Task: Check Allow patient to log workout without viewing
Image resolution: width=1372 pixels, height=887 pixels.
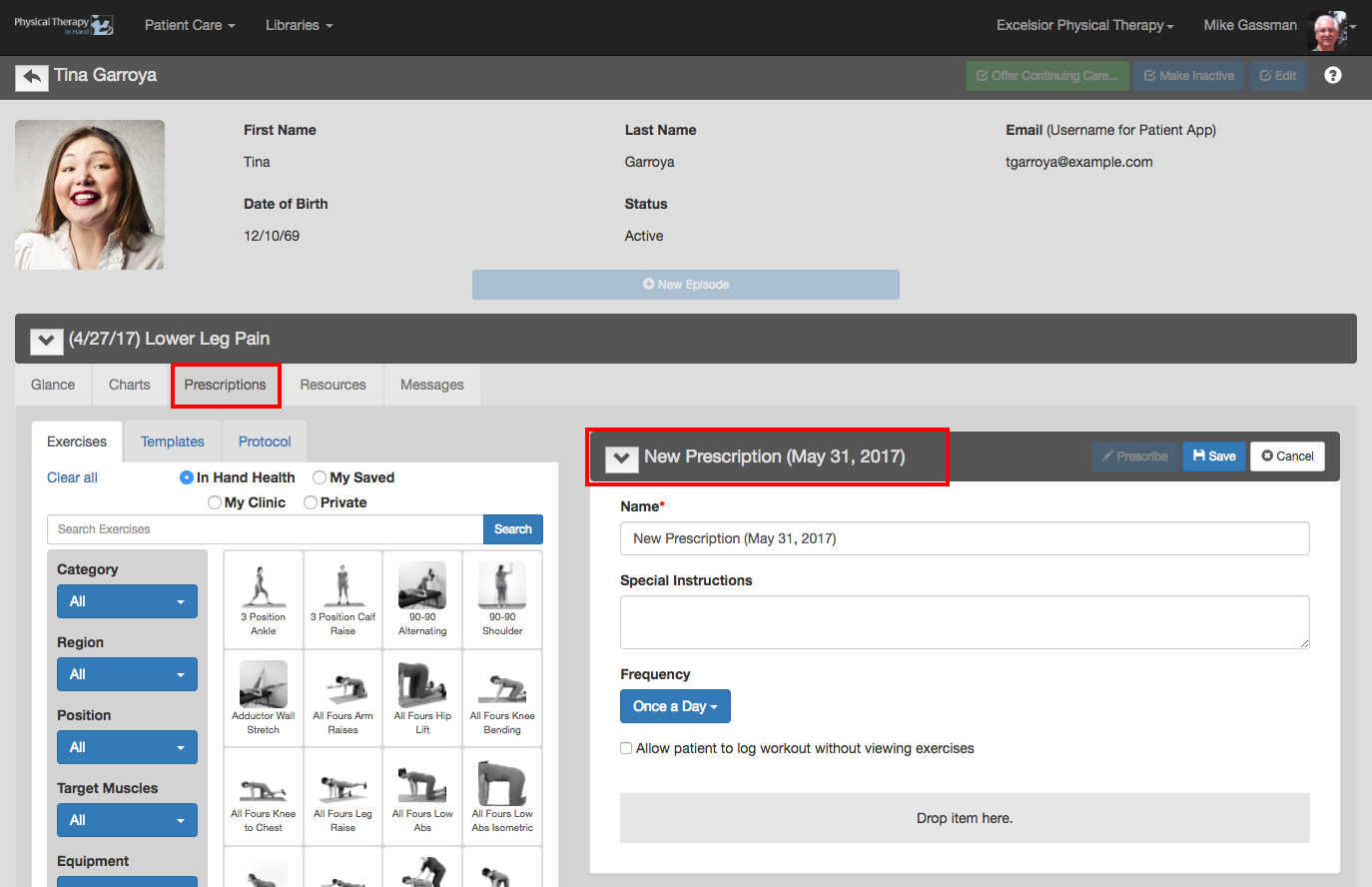Action: [626, 748]
